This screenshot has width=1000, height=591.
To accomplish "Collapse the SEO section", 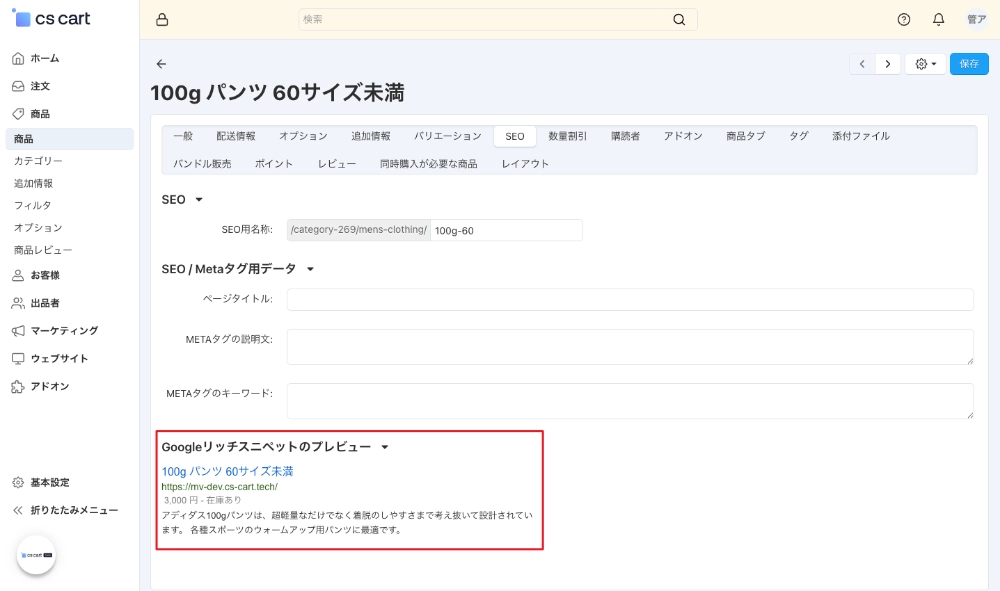I will tap(198, 200).
